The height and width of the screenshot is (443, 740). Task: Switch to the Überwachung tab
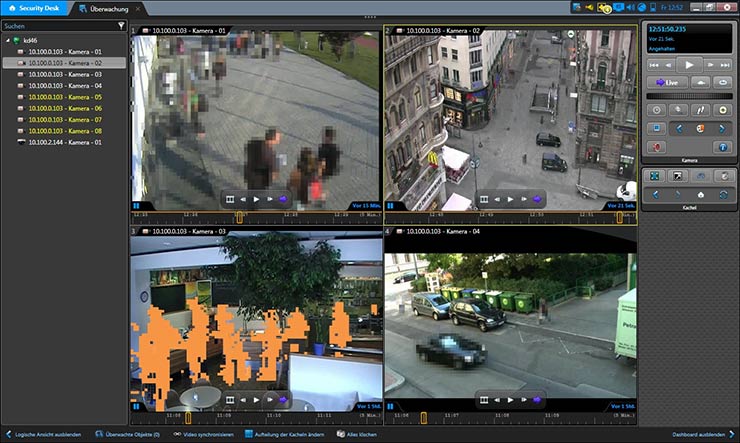point(107,8)
